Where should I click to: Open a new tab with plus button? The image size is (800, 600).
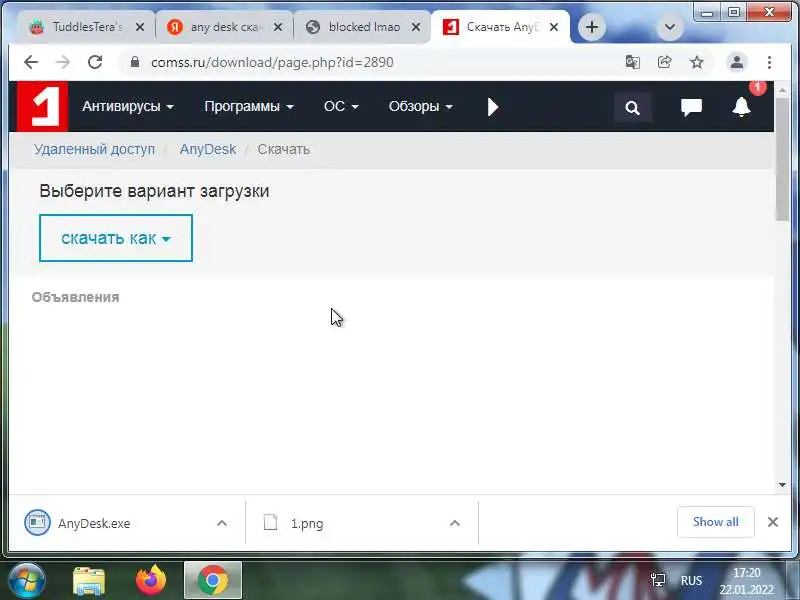(592, 27)
